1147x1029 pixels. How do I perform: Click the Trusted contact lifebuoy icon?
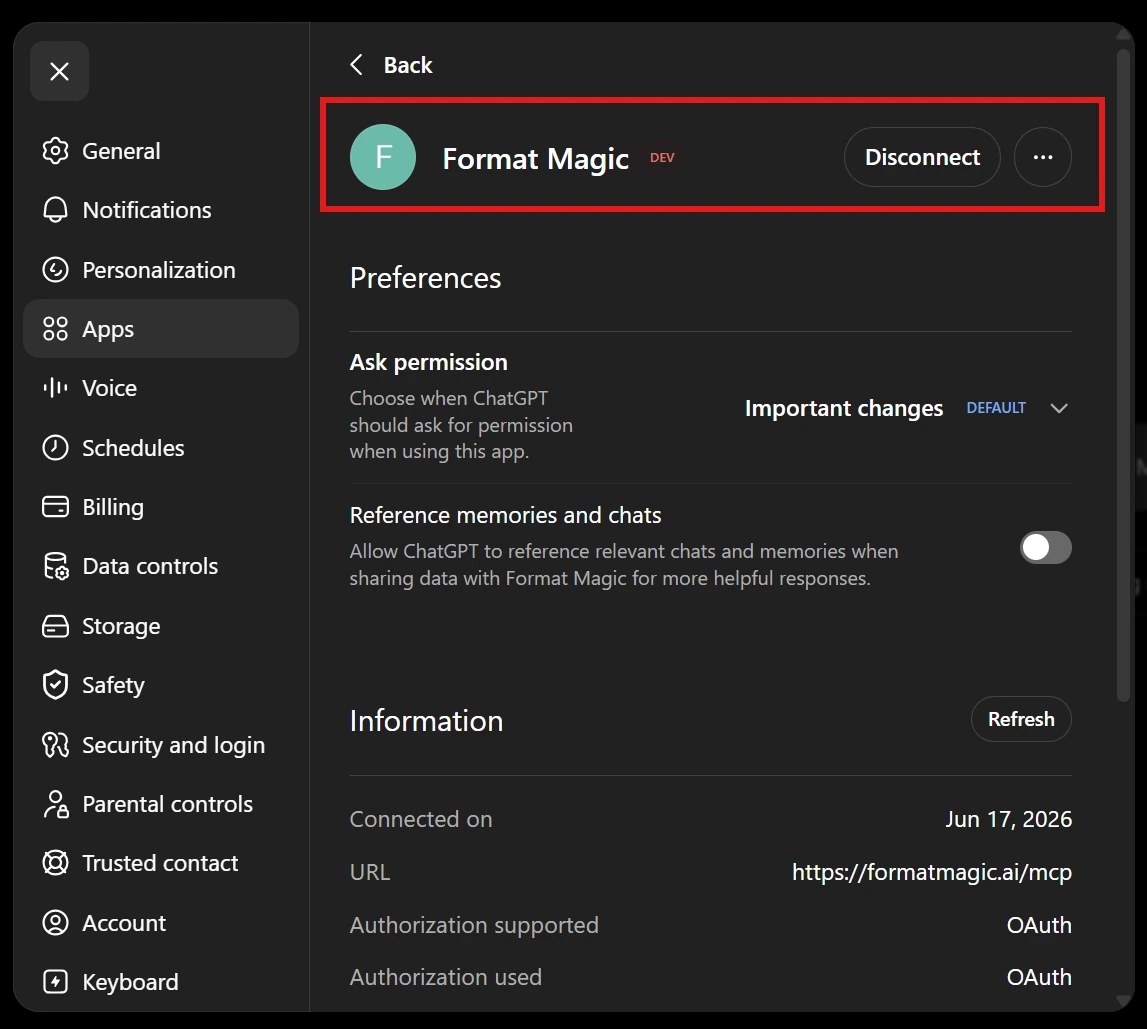click(x=56, y=863)
